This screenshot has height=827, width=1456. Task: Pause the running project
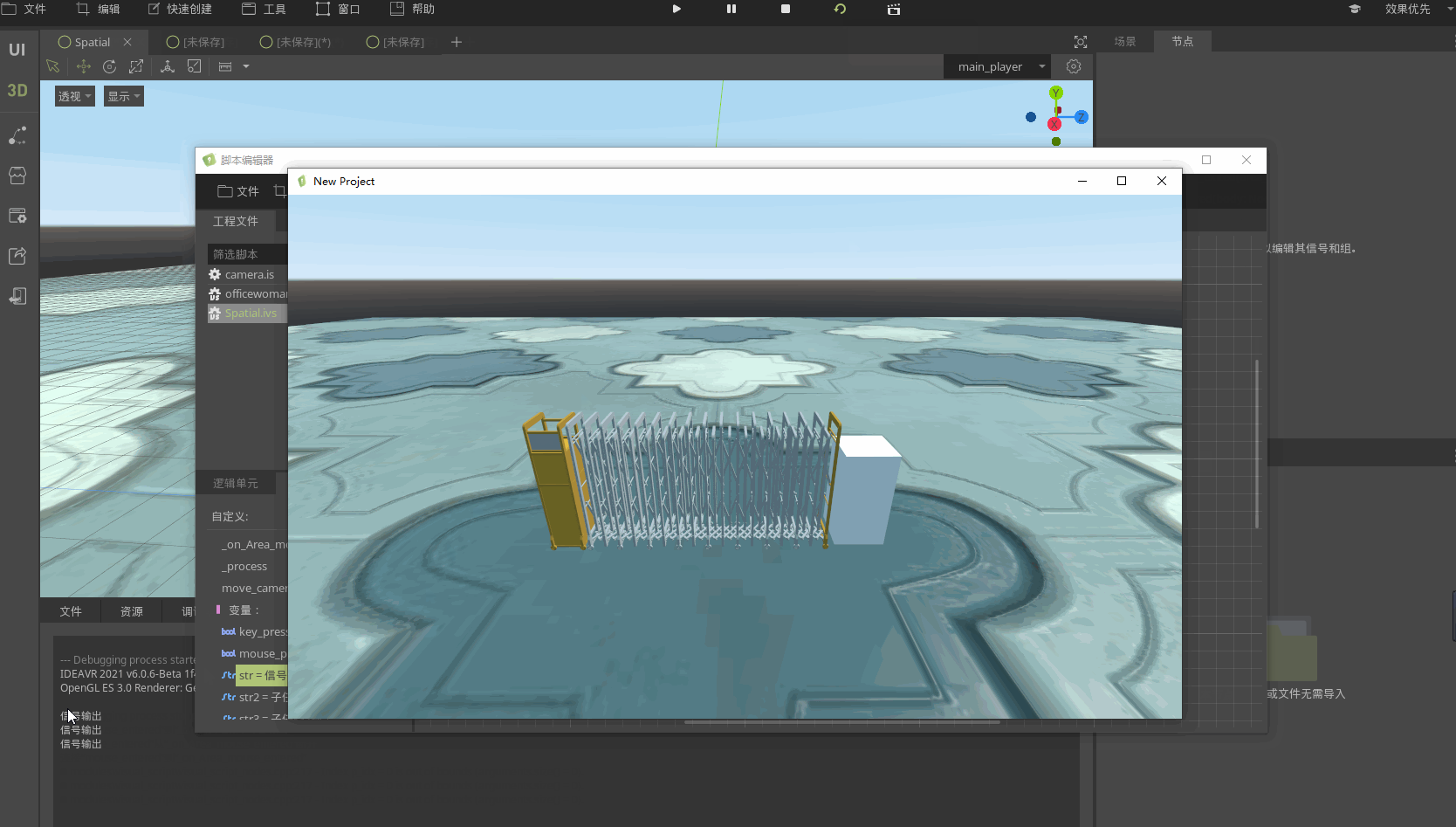point(731,9)
